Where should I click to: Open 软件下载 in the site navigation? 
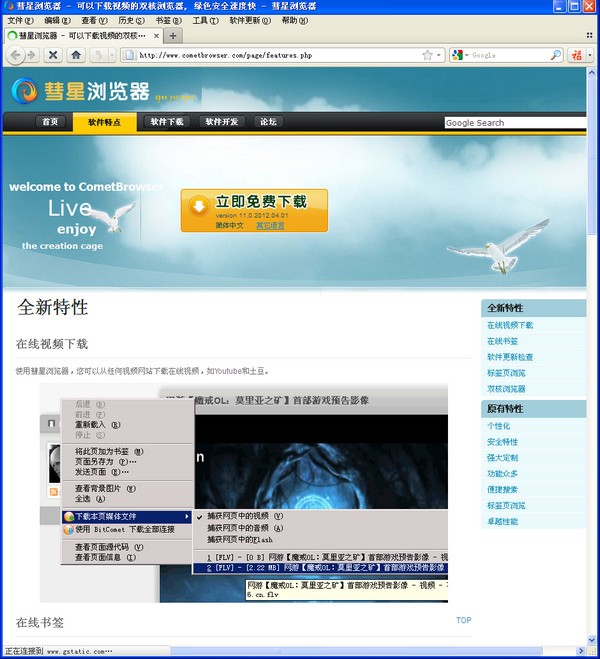[167, 121]
